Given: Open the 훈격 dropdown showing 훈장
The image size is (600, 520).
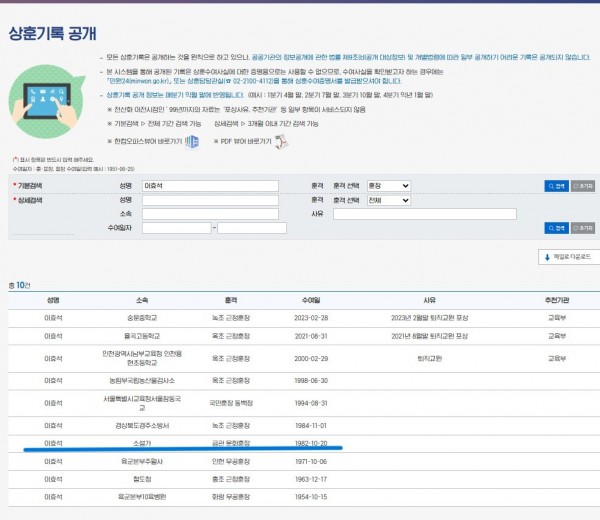Looking at the screenshot, I should click(386, 186).
